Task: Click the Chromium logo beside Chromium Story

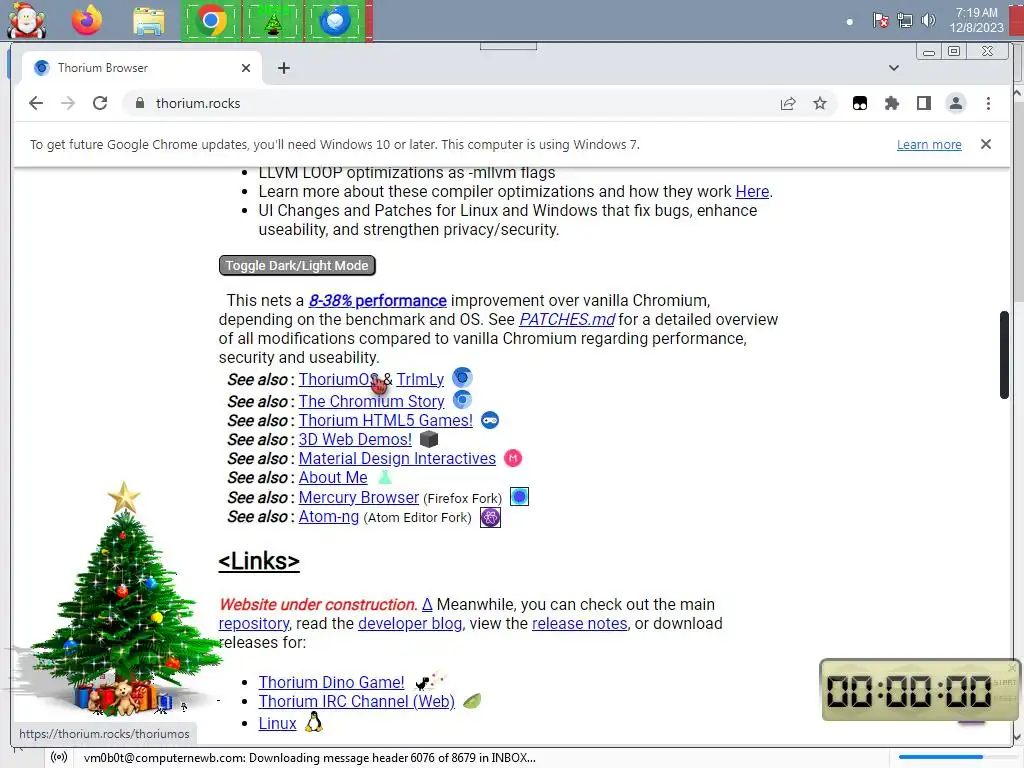Action: pos(462,399)
